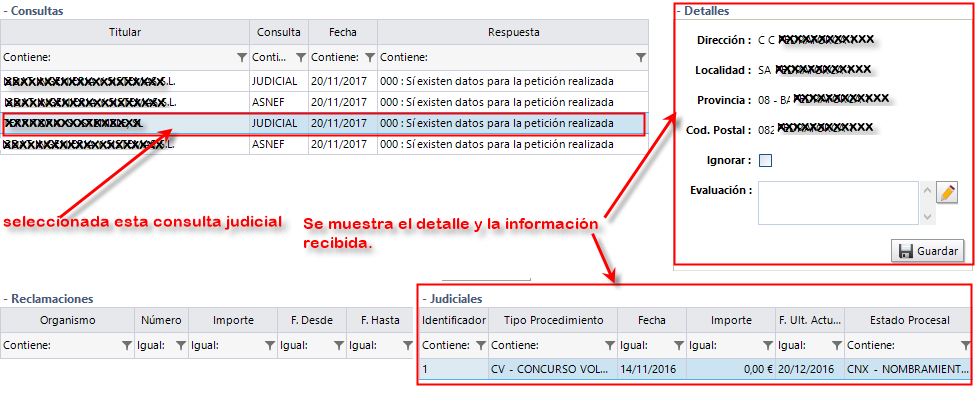The height and width of the screenshot is (393, 978).
Task: Tick the Ignorar checkbox
Action: click(765, 161)
